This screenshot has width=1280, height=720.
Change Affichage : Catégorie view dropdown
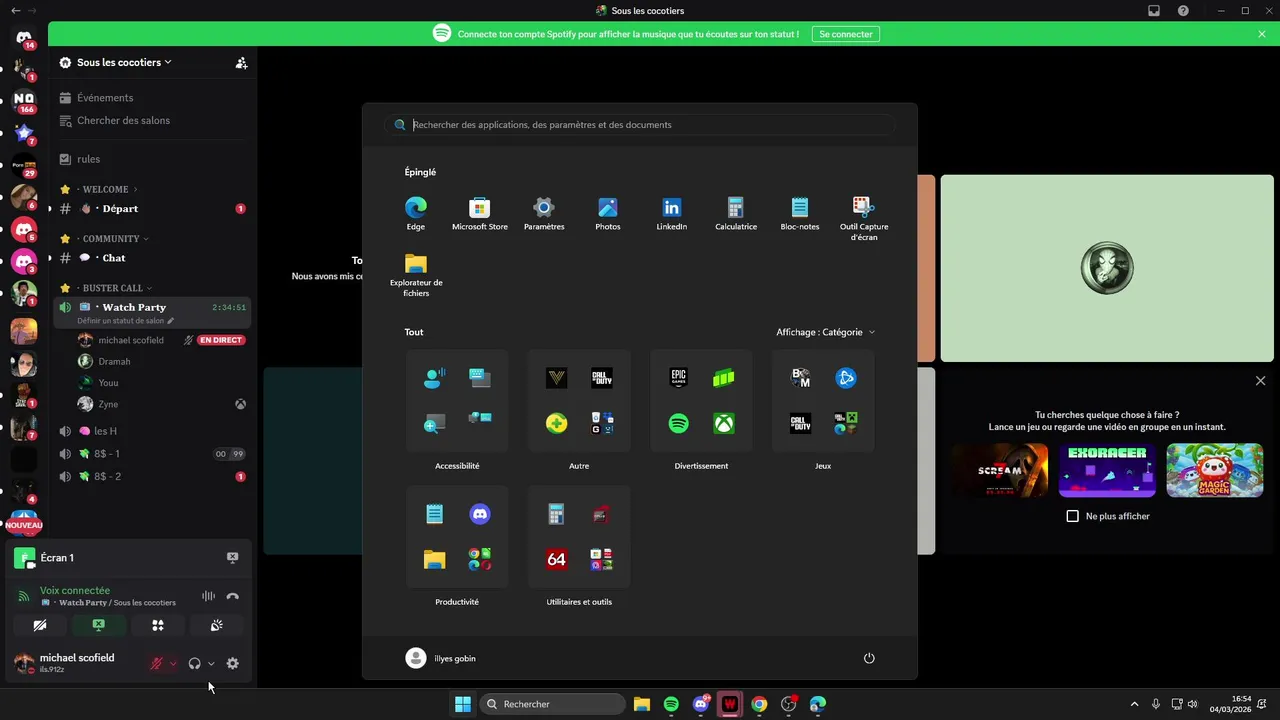[825, 332]
